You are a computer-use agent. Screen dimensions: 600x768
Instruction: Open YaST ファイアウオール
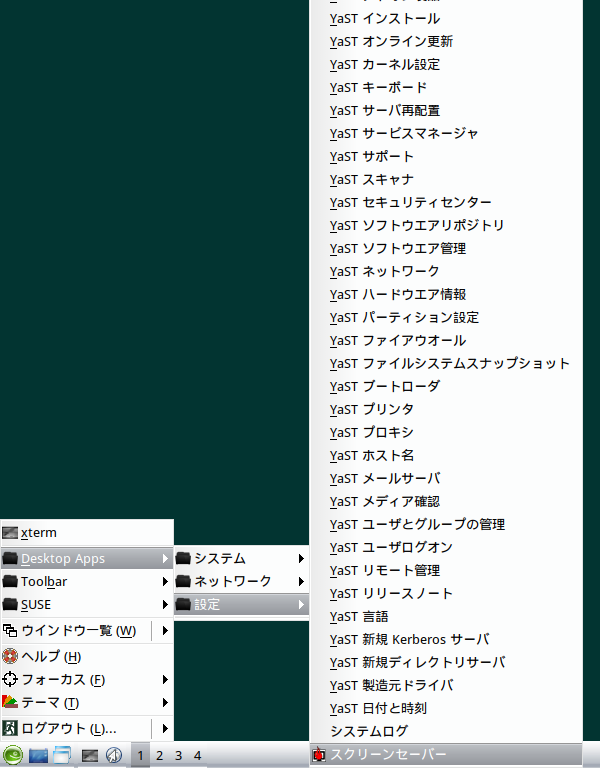tap(446, 341)
